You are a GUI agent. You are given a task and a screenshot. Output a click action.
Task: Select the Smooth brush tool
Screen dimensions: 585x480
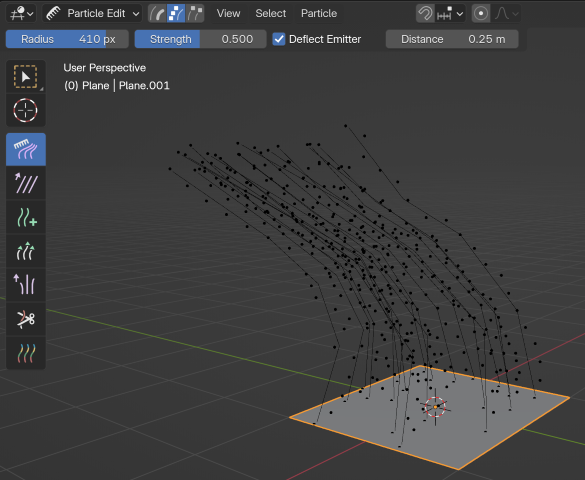point(26,183)
